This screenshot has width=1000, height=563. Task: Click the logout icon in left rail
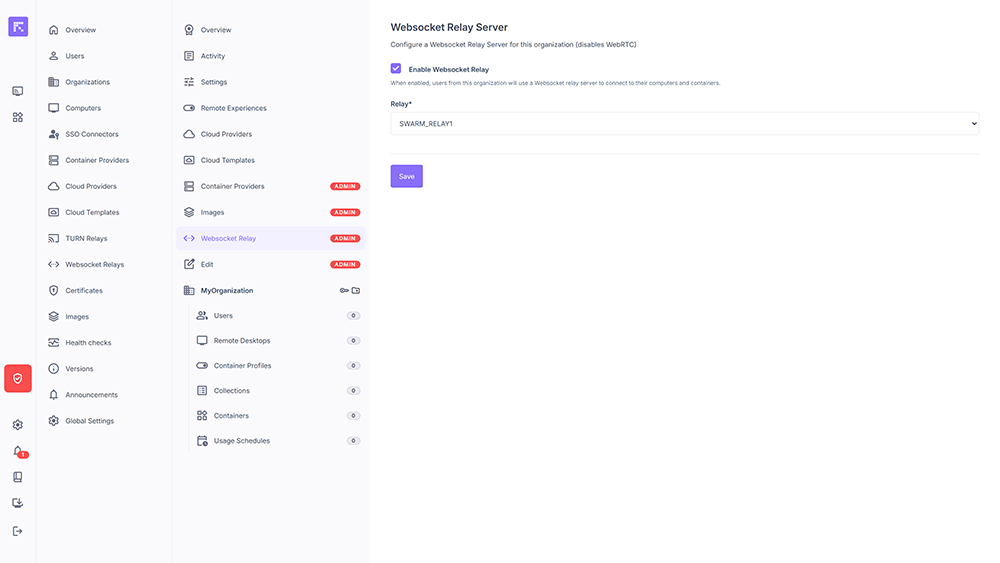pos(18,531)
